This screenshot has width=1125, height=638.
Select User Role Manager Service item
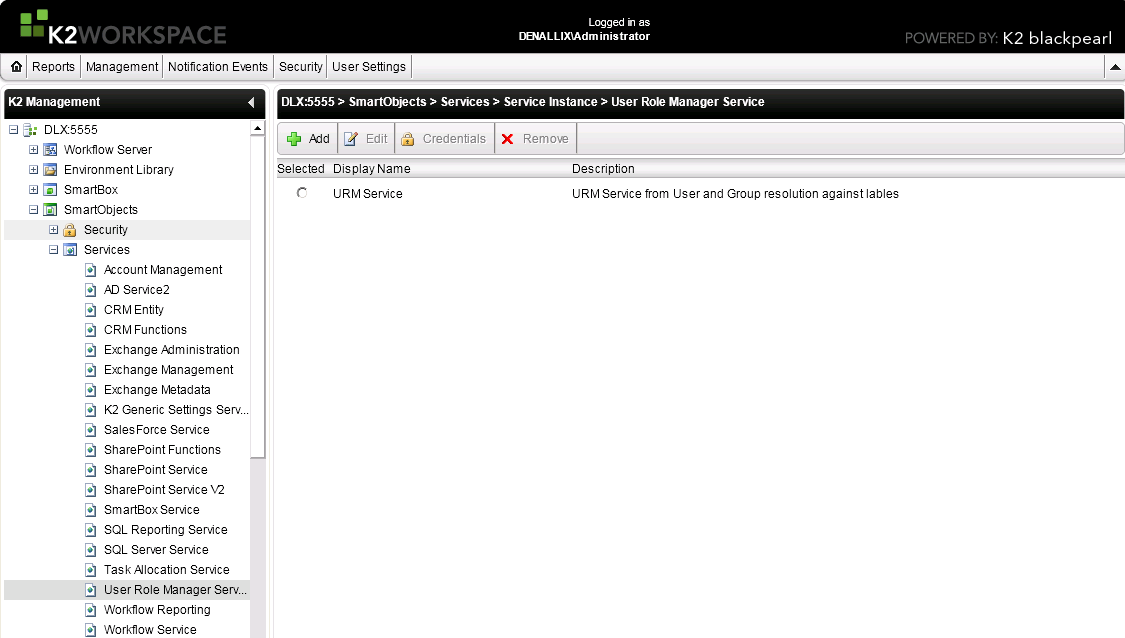(175, 590)
